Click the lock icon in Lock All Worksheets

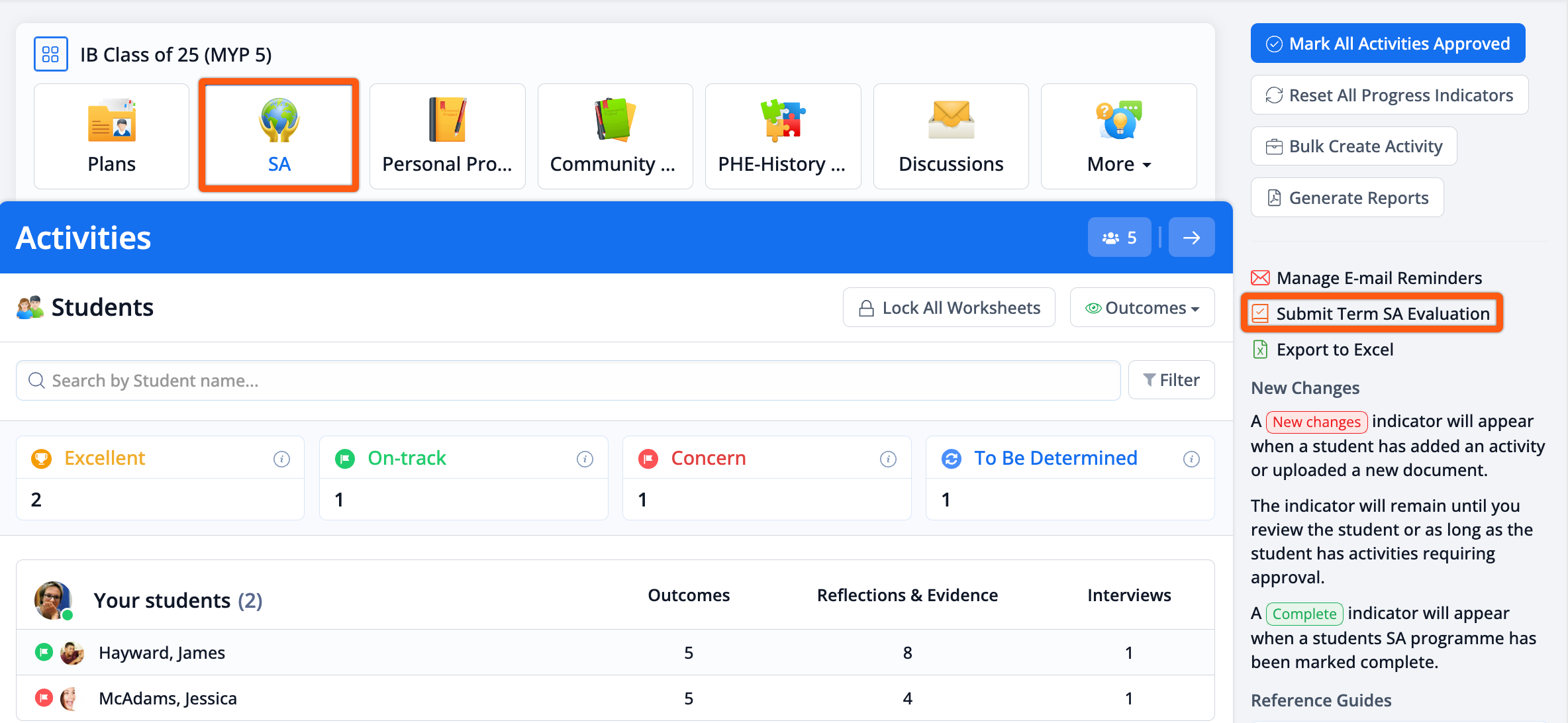click(866, 308)
